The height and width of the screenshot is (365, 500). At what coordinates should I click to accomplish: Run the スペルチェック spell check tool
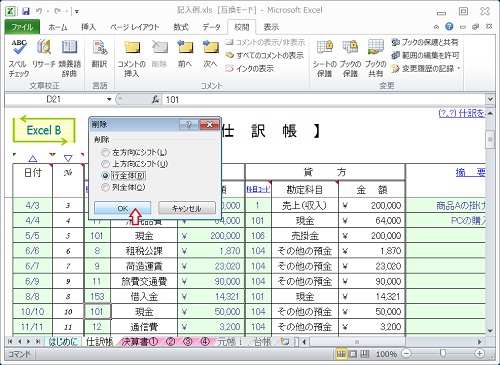tap(19, 58)
